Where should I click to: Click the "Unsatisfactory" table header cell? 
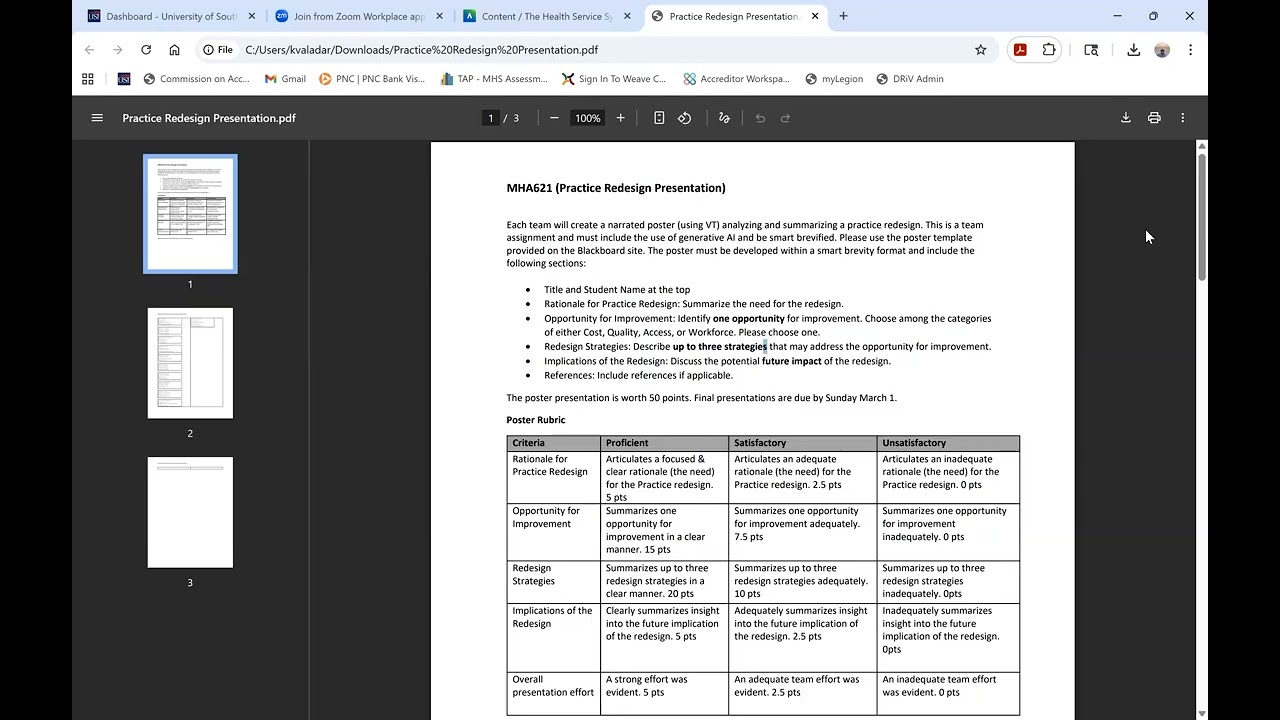pos(948,443)
